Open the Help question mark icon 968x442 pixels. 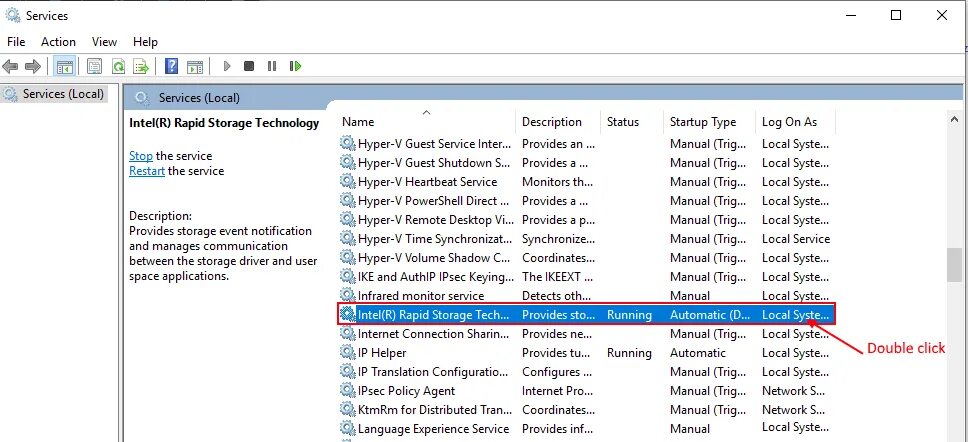(x=172, y=66)
